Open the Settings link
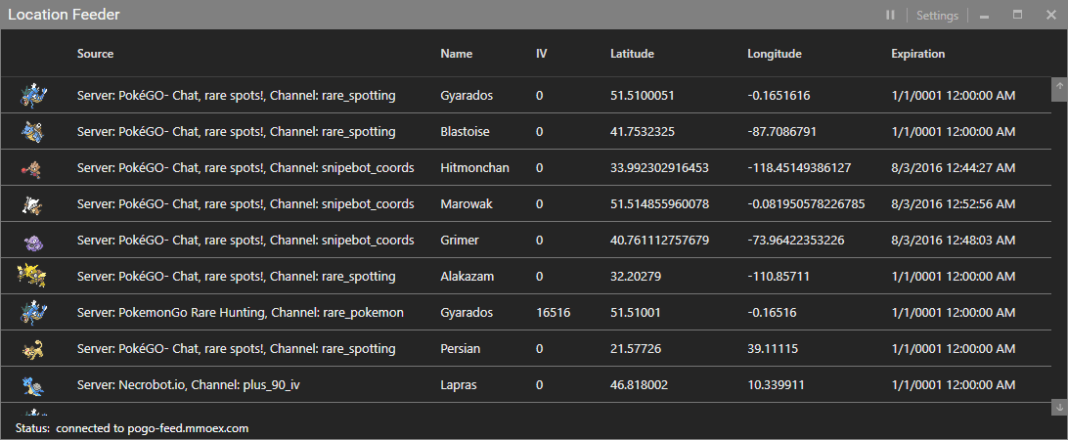 [937, 15]
